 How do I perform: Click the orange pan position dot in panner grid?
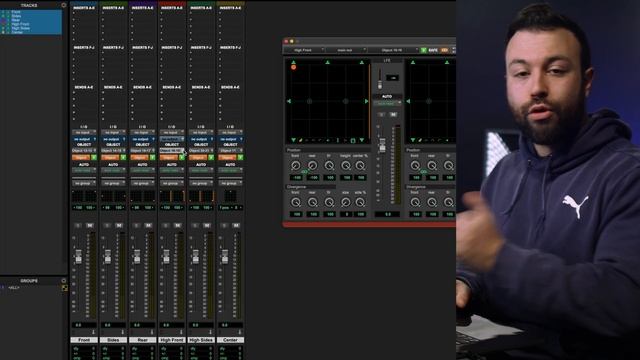pos(293,67)
